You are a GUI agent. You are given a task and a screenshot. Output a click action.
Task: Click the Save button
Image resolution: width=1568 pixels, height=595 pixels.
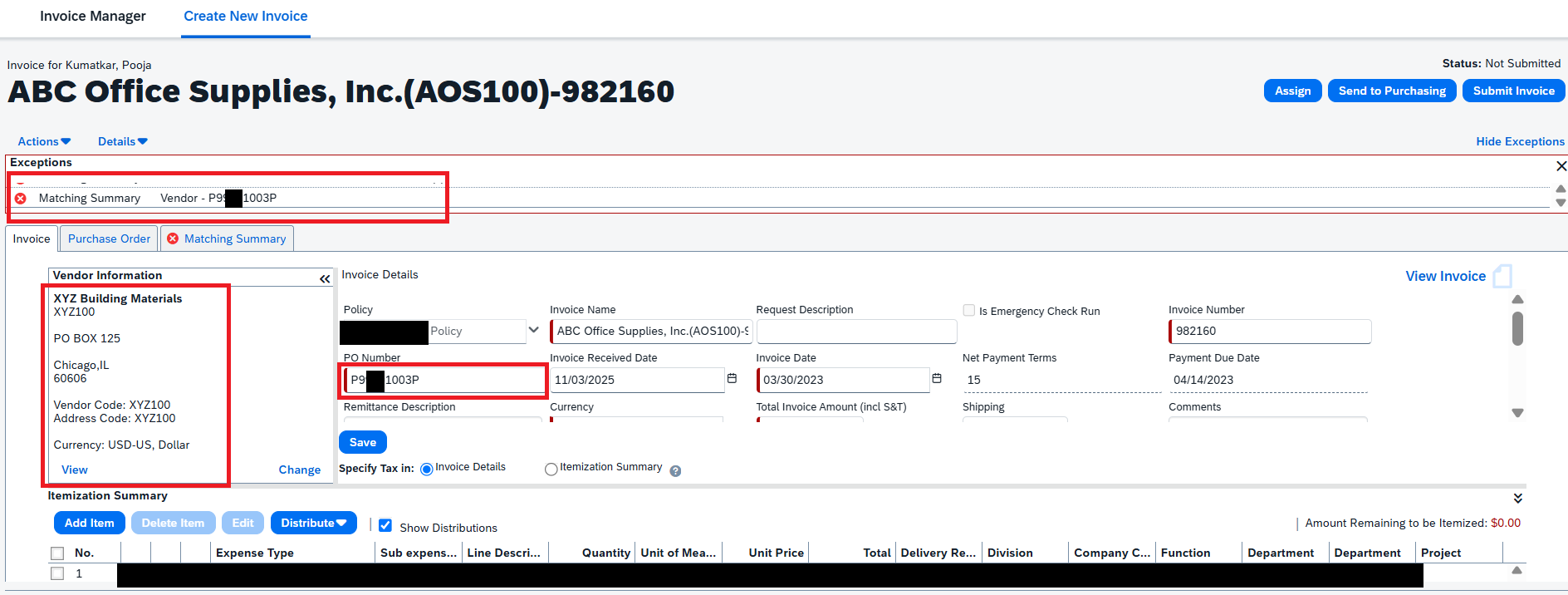[x=363, y=442]
